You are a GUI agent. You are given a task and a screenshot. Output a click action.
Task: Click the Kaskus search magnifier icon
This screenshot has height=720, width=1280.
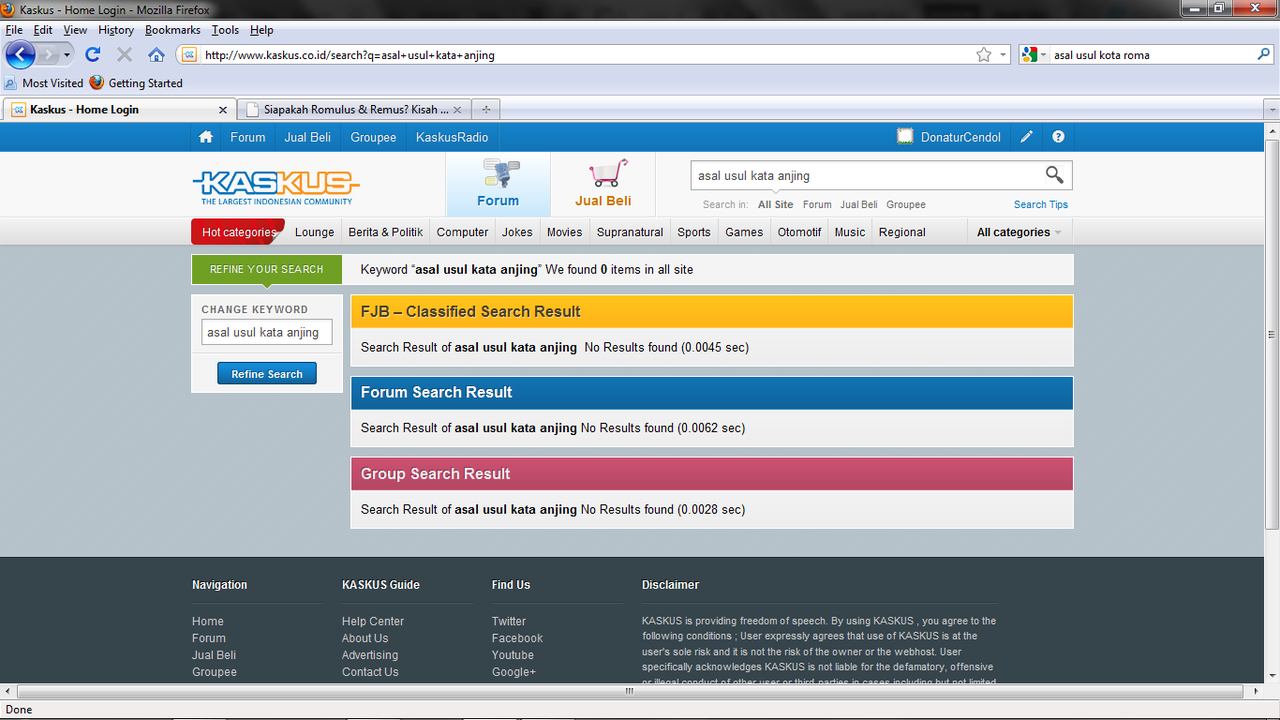[1054, 175]
